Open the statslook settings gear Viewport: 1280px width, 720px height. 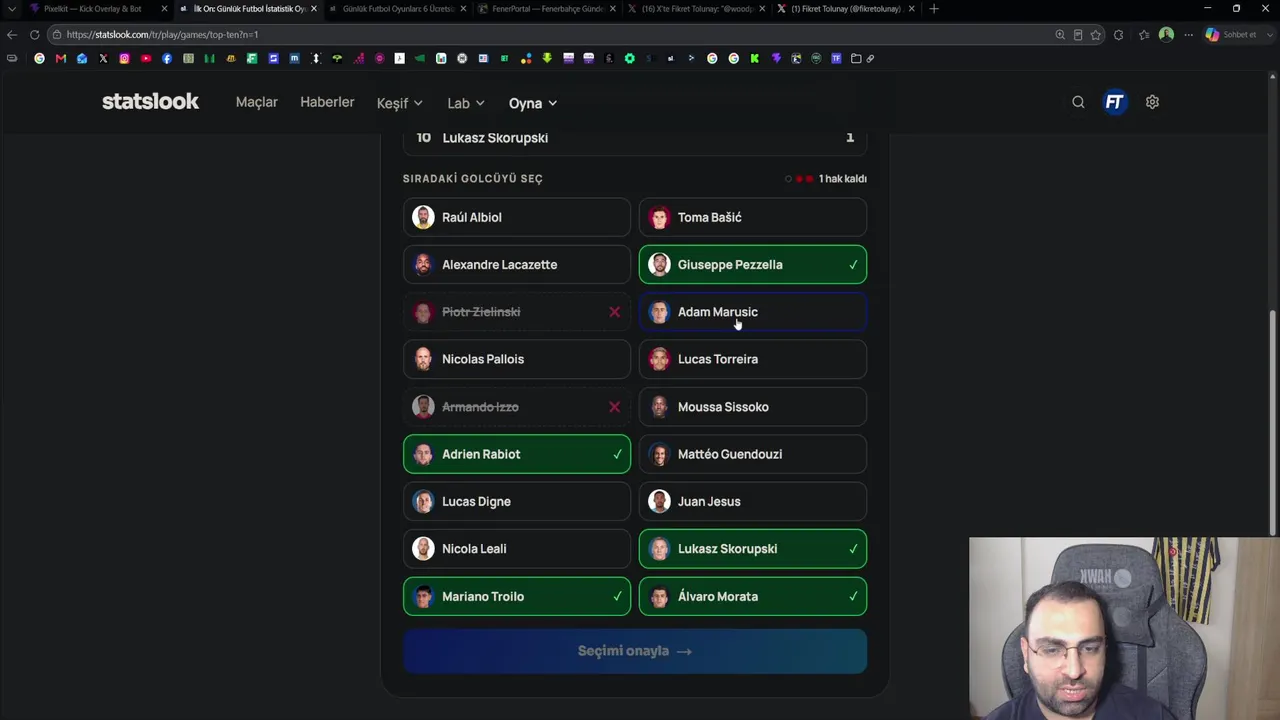coord(1152,102)
